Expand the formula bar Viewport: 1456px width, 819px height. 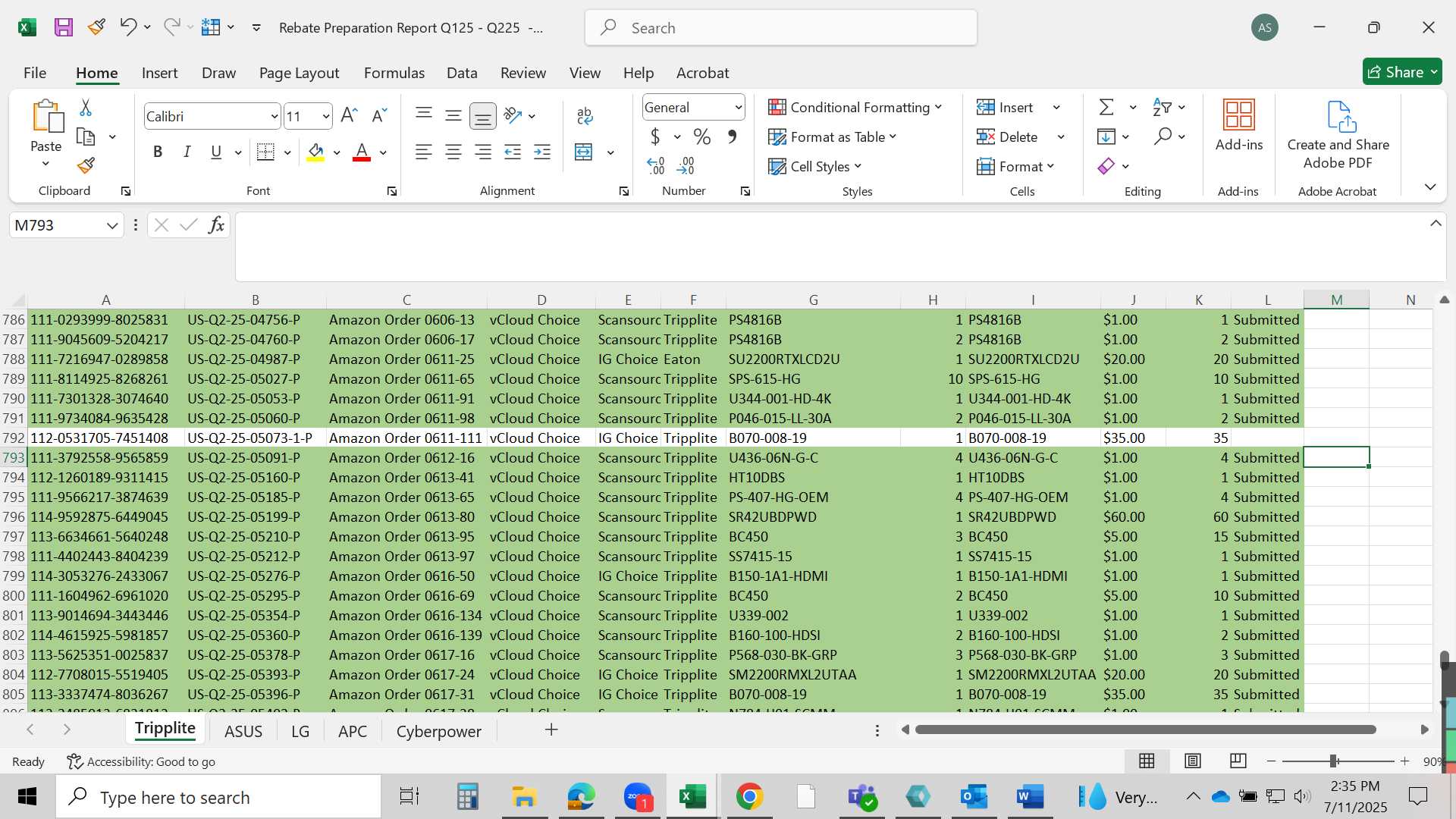click(1436, 223)
